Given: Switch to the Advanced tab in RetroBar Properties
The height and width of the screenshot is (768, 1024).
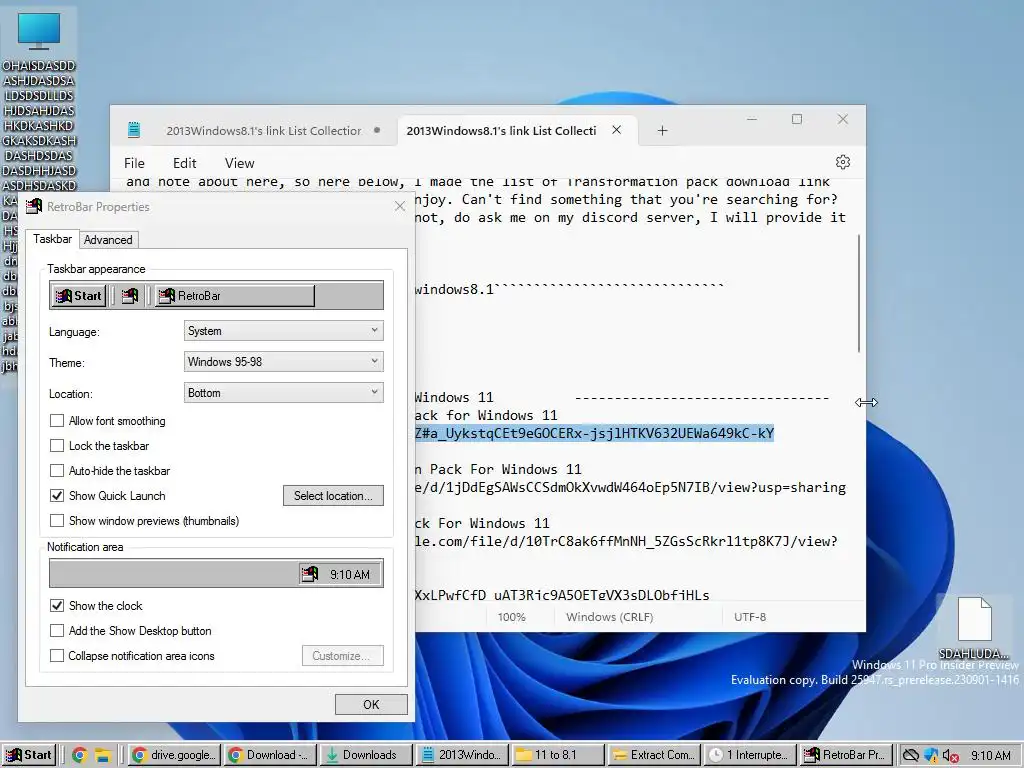Looking at the screenshot, I should coord(108,240).
